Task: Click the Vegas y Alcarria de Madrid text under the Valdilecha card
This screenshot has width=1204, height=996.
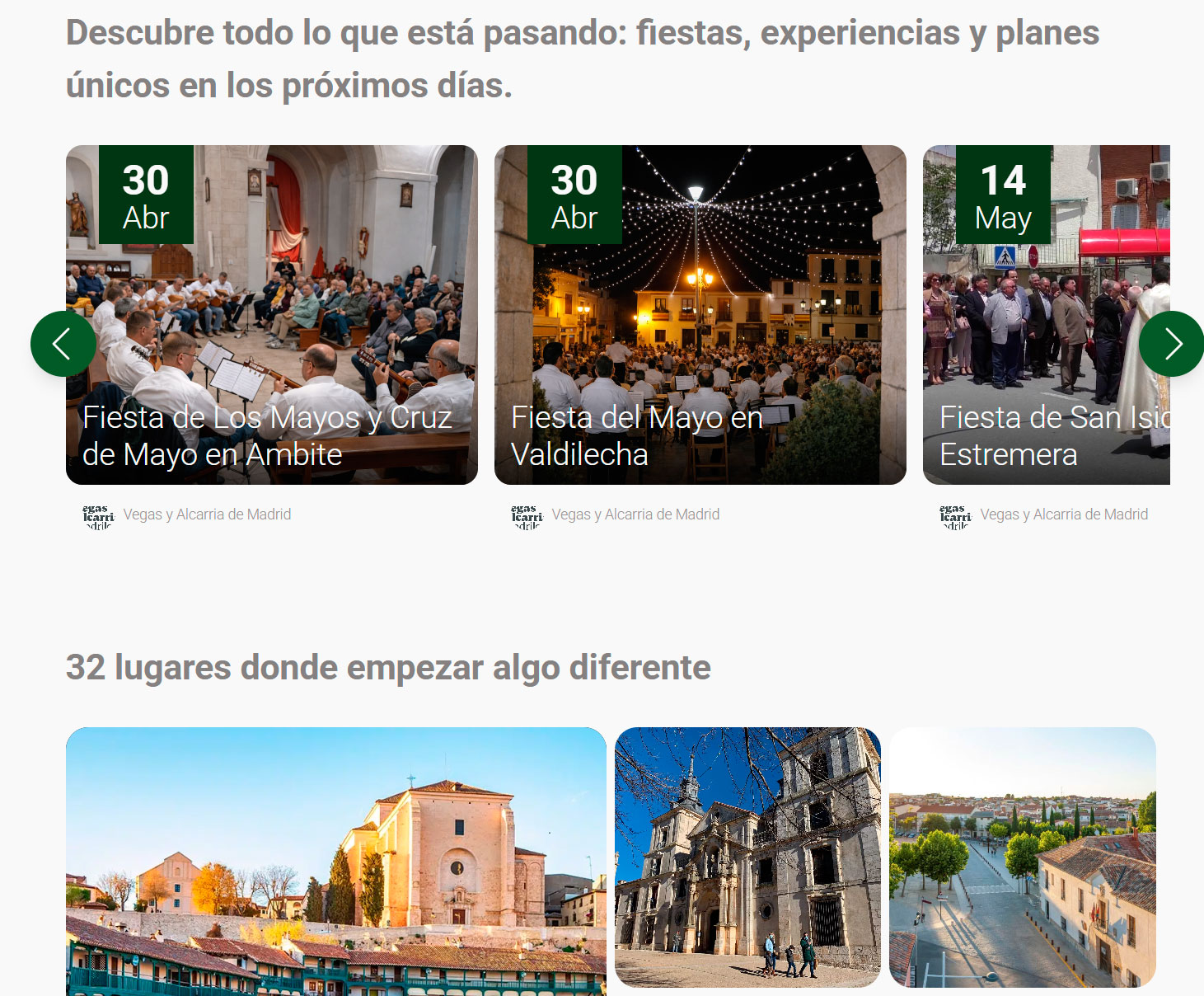Action: click(635, 514)
